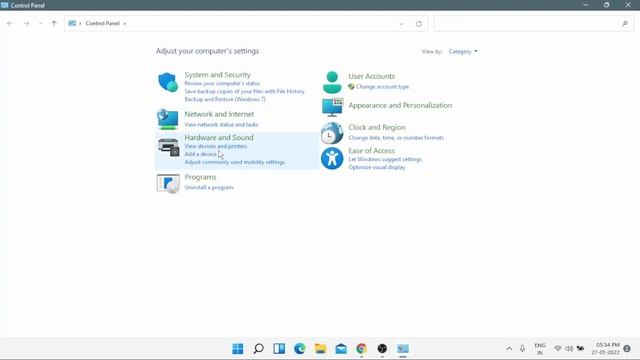
Task: Click Let Windows suggest settings
Action: point(385,159)
